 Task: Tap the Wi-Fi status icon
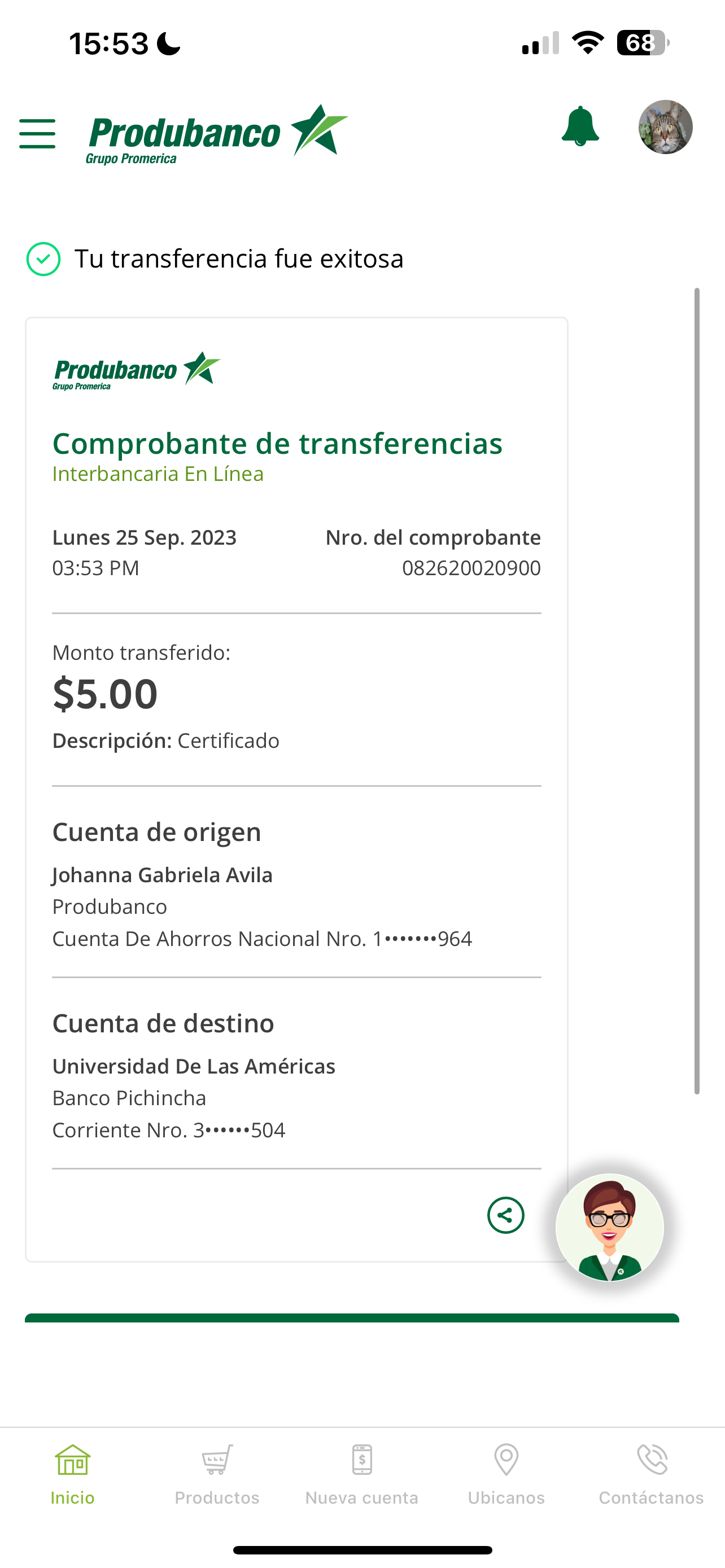(587, 43)
